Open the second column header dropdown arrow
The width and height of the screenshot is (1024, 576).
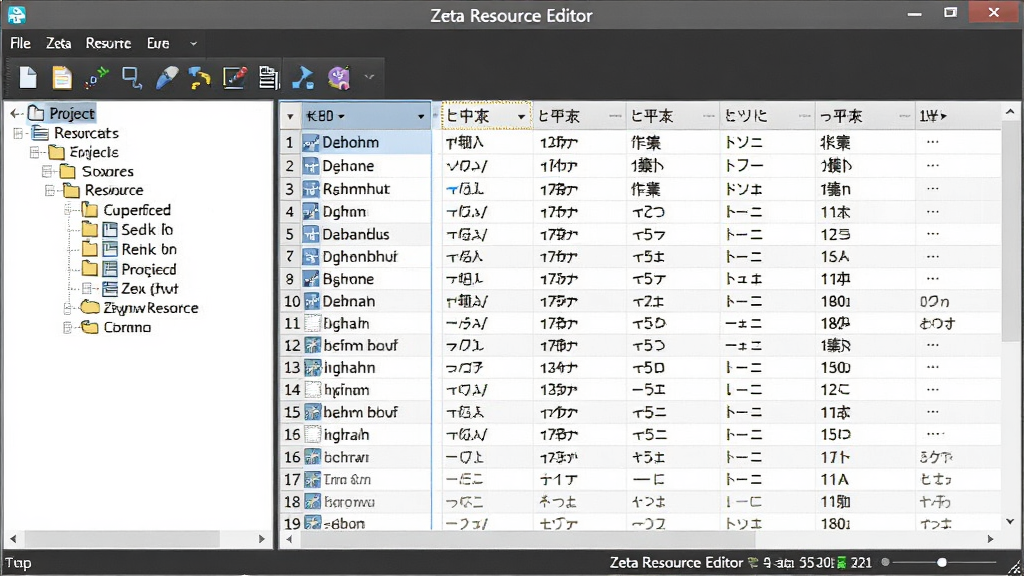point(521,117)
